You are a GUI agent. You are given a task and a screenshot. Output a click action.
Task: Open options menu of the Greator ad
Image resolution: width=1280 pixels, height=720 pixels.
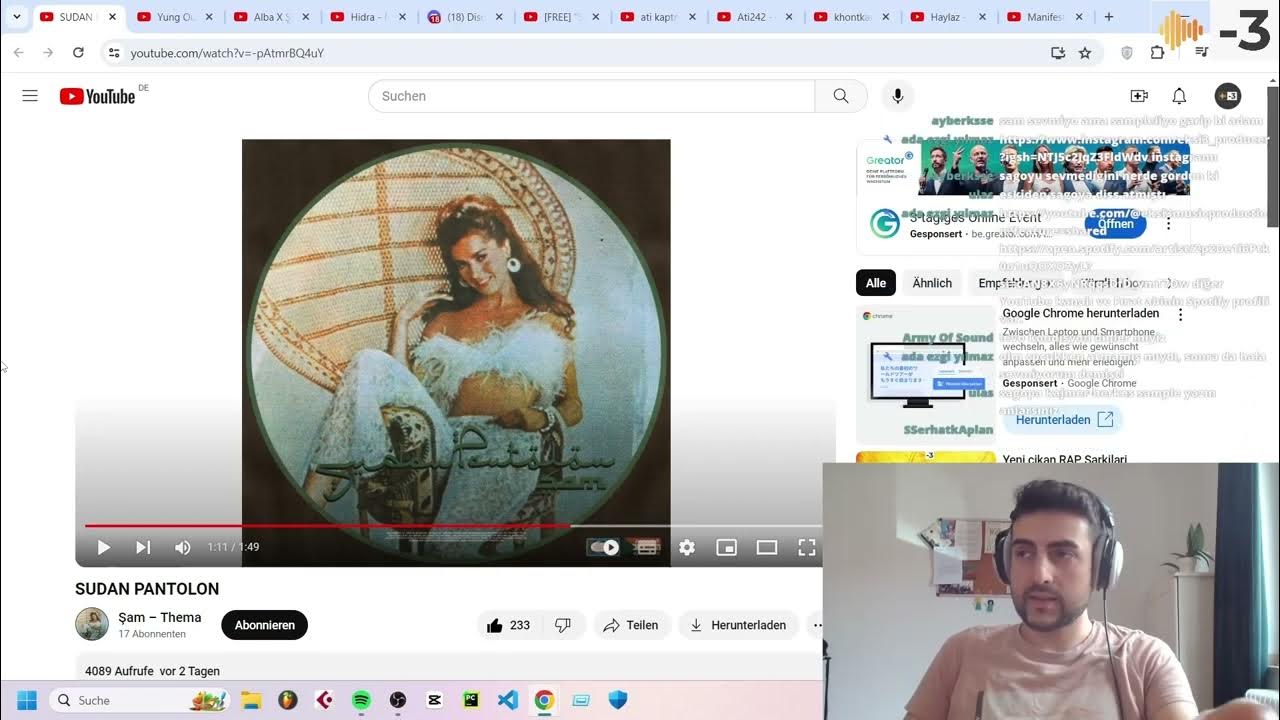click(x=1168, y=224)
